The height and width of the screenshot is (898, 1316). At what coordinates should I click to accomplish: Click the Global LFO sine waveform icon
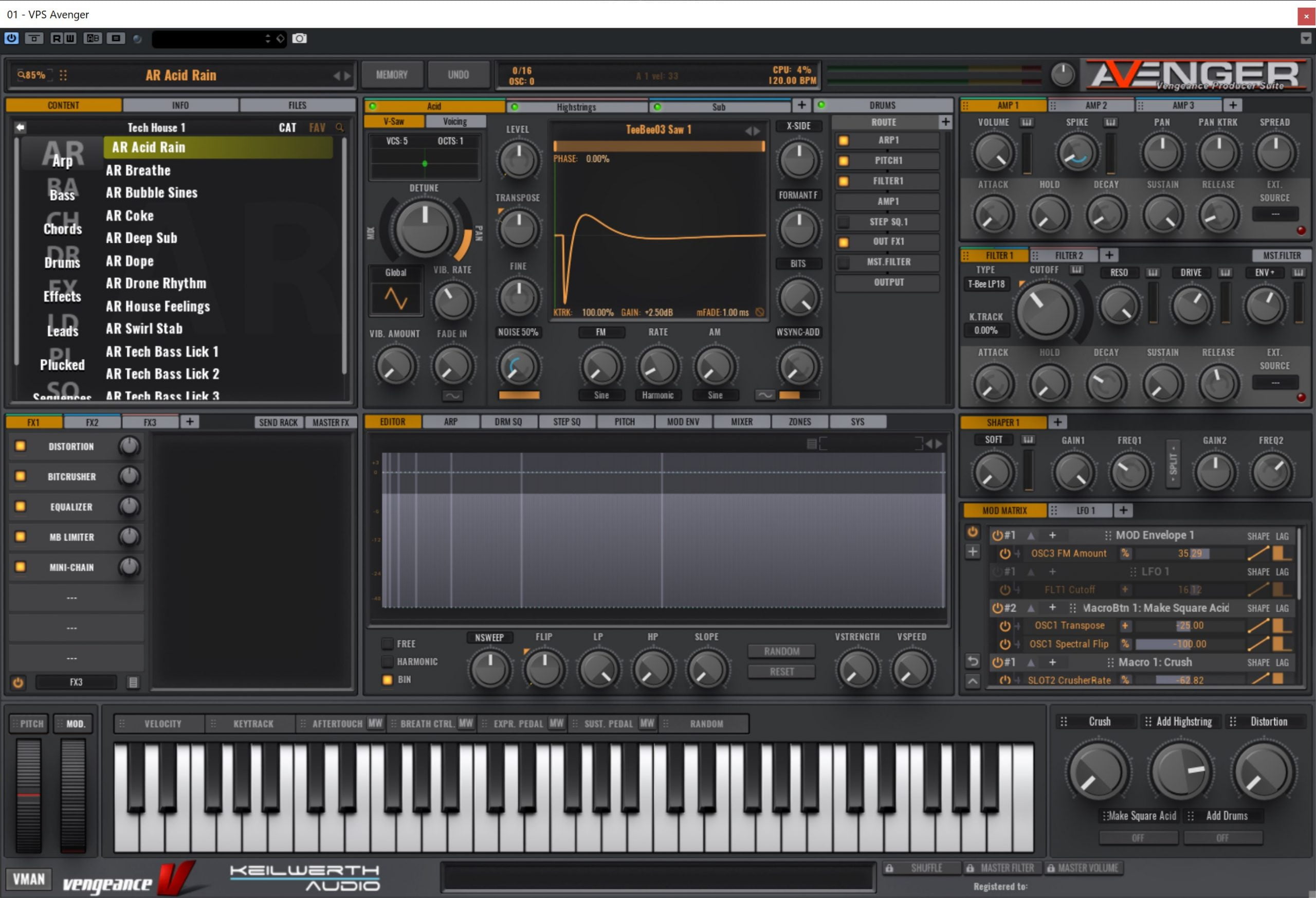click(x=396, y=298)
